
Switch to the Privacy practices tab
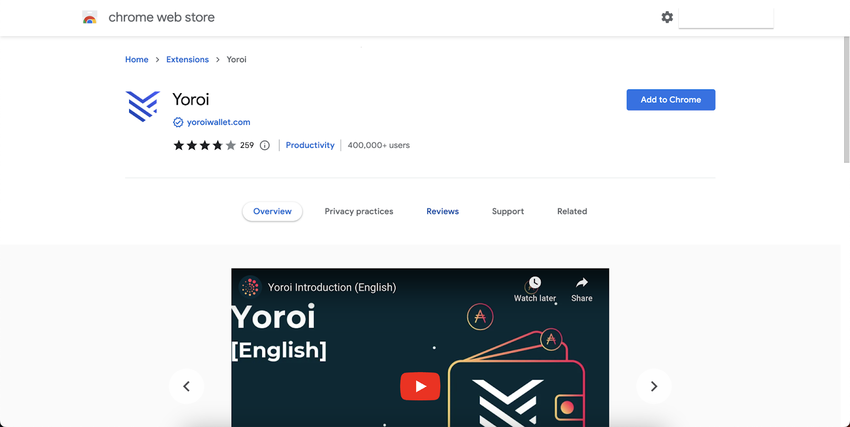(359, 211)
